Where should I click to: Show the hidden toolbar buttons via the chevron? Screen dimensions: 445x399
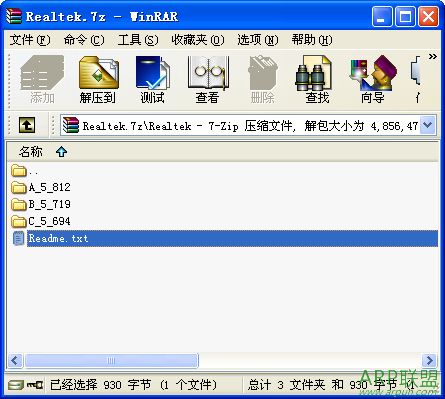click(x=433, y=56)
